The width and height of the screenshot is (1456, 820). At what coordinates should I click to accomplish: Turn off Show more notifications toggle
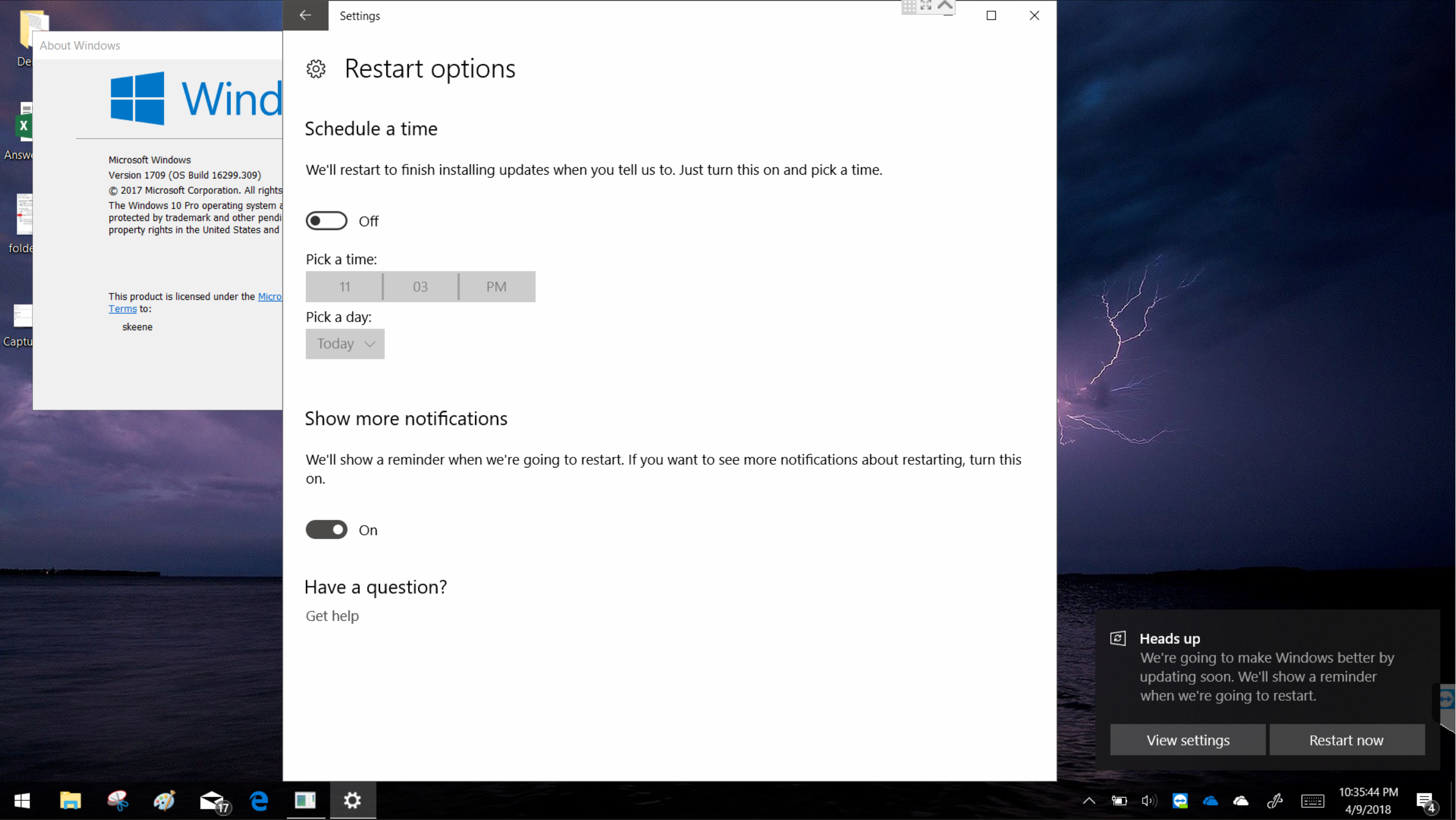coord(326,530)
